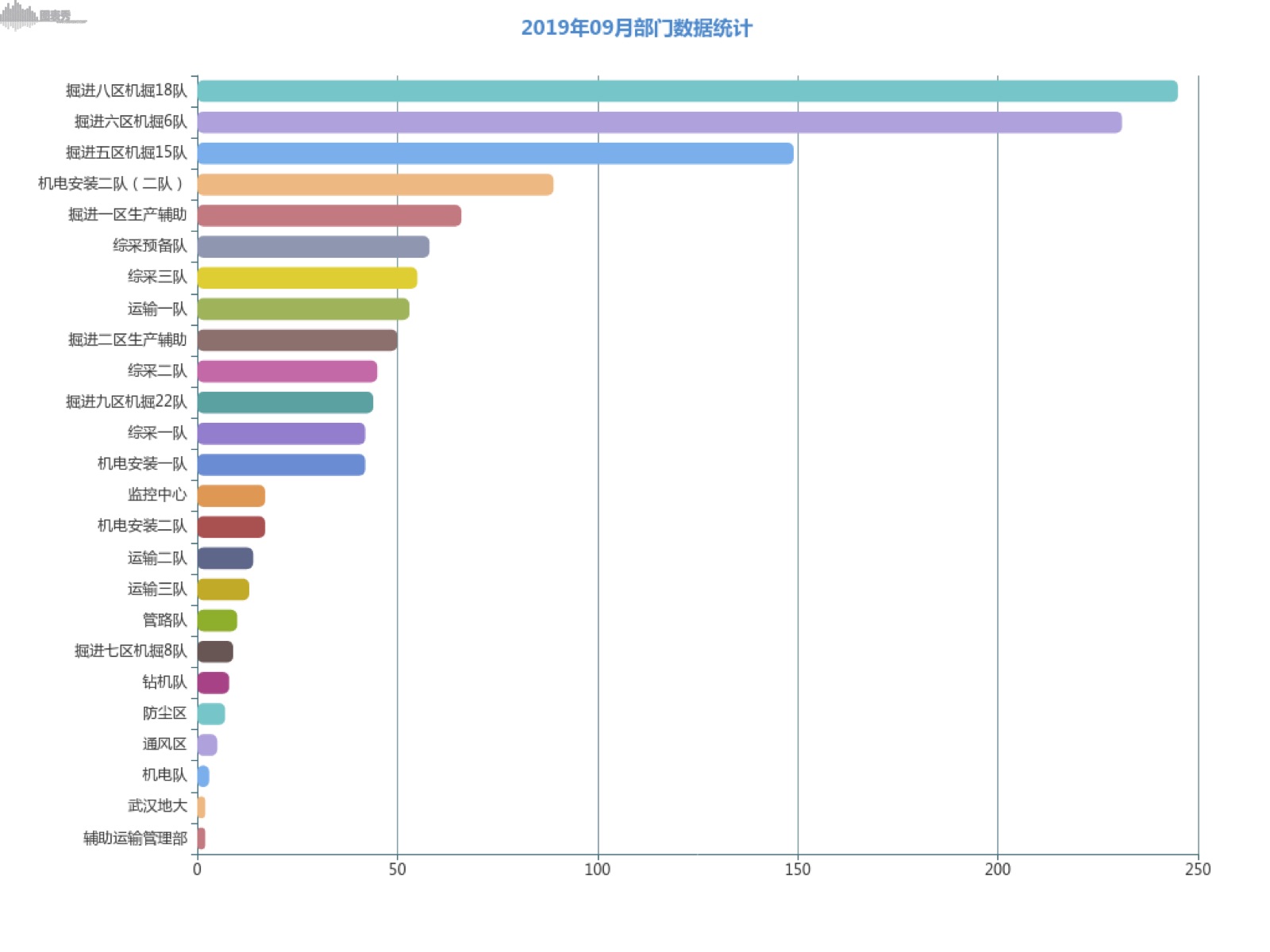Click the brown bar for 掘进二区生产辅助

[x=297, y=340]
